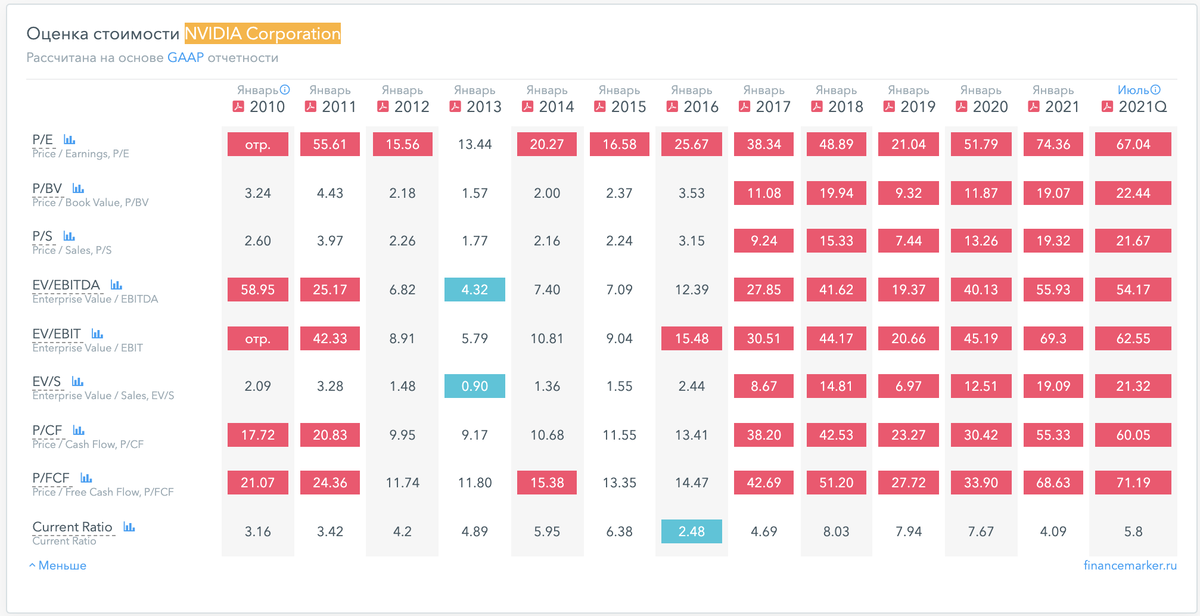Open the PDF report icon for 2016
This screenshot has width=1200, height=616.
click(x=672, y=106)
